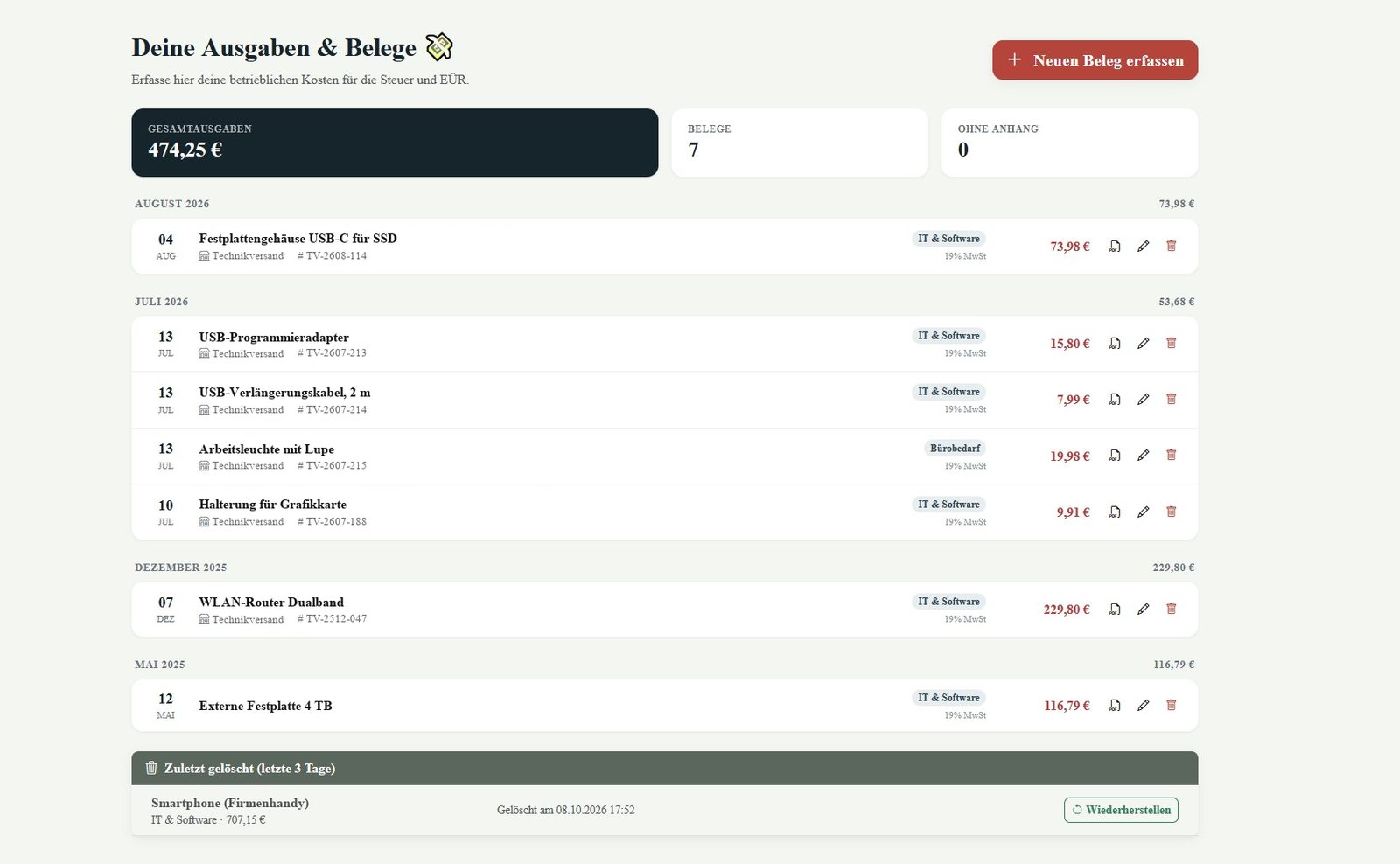This screenshot has width=1400, height=864.
Task: Open attachment for USB-Verlängerungskabel entry
Action: click(1115, 400)
